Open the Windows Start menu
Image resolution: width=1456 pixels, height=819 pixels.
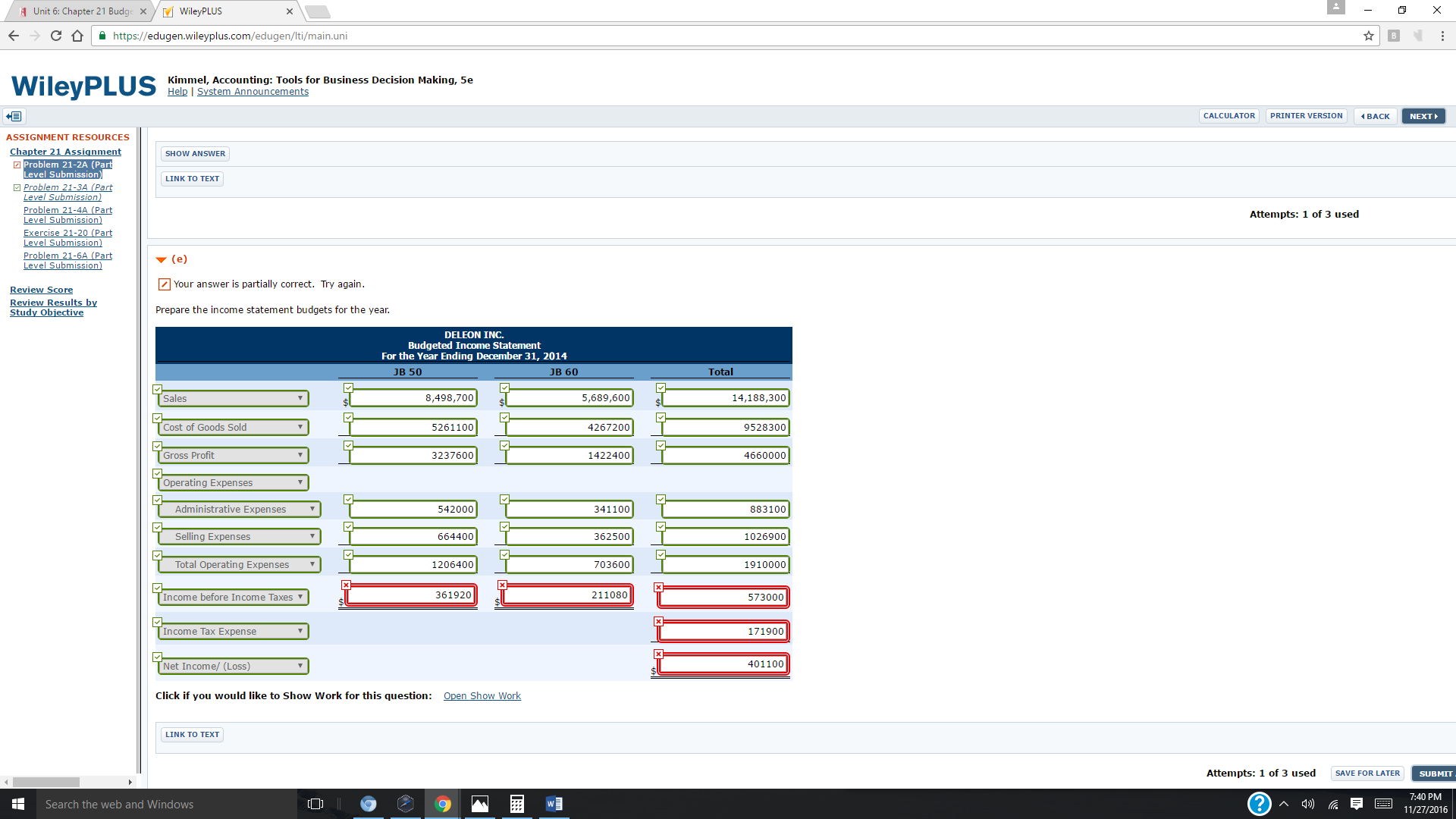click(x=18, y=804)
